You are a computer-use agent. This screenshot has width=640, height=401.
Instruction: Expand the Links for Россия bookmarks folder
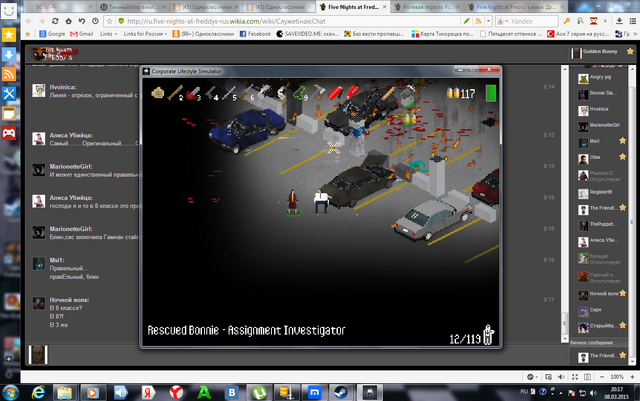145,34
